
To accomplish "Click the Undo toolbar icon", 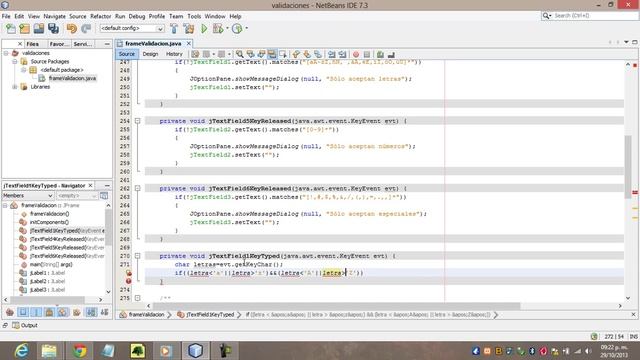I will point(72,29).
